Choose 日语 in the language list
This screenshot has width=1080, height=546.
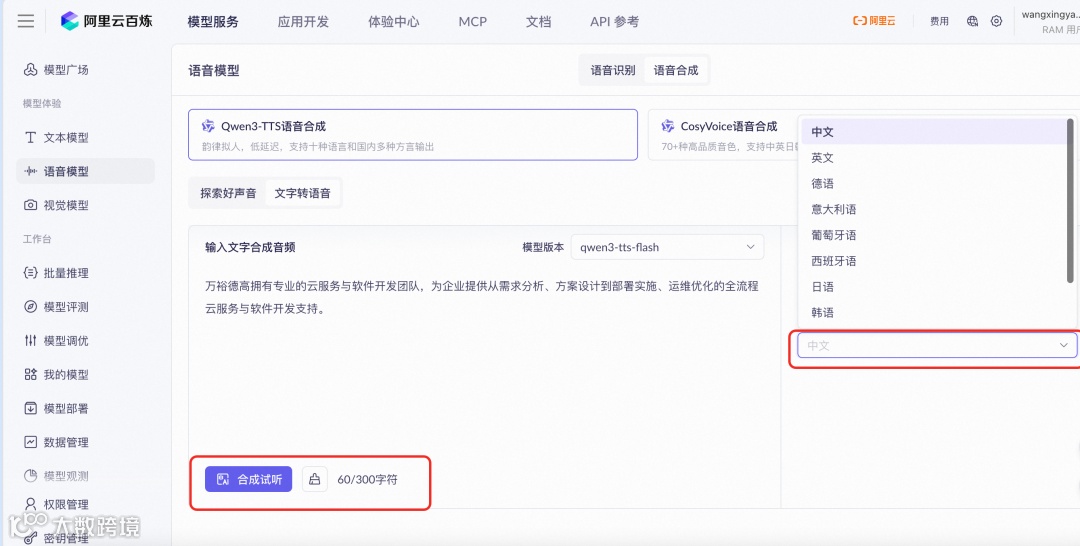(x=933, y=286)
